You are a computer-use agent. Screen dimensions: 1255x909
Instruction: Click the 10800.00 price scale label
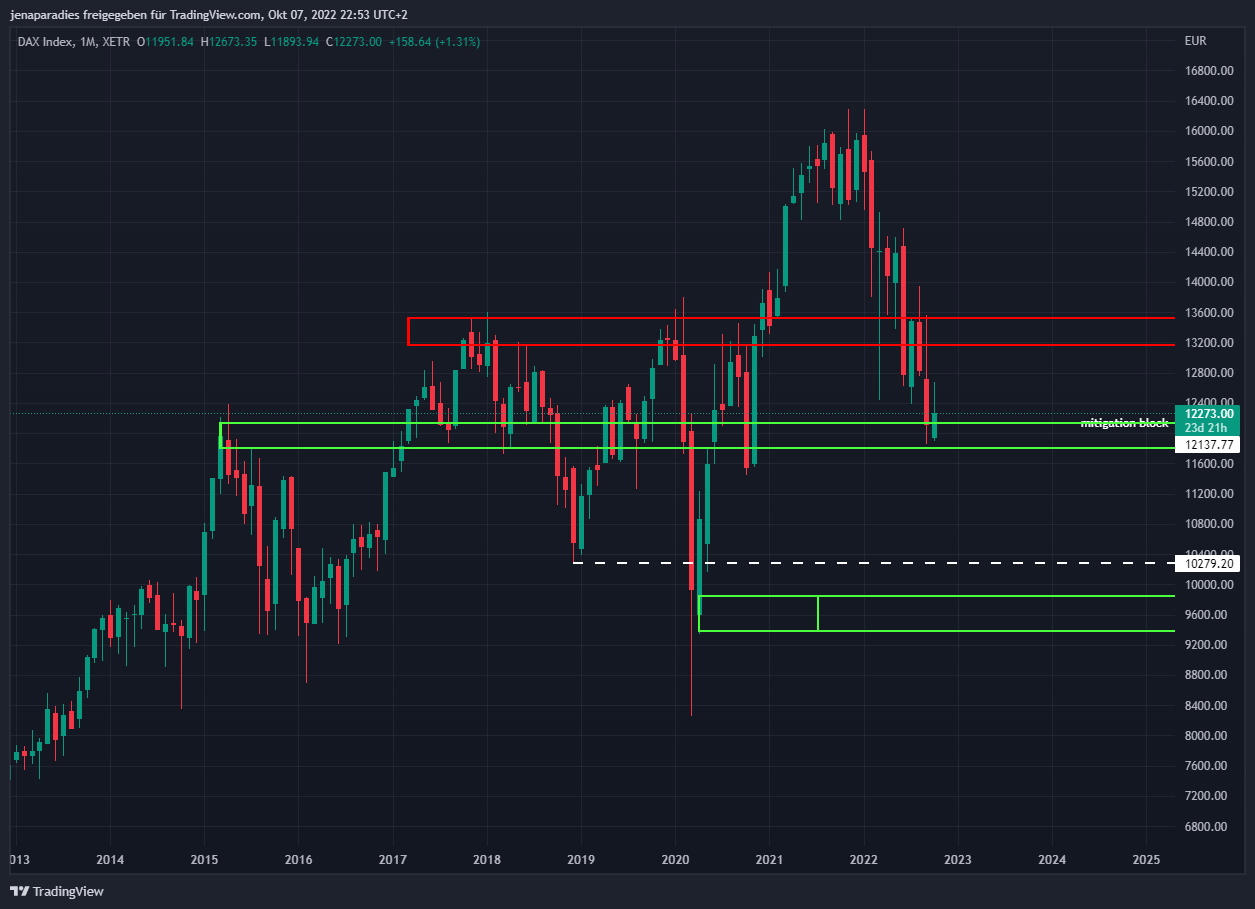click(1207, 524)
